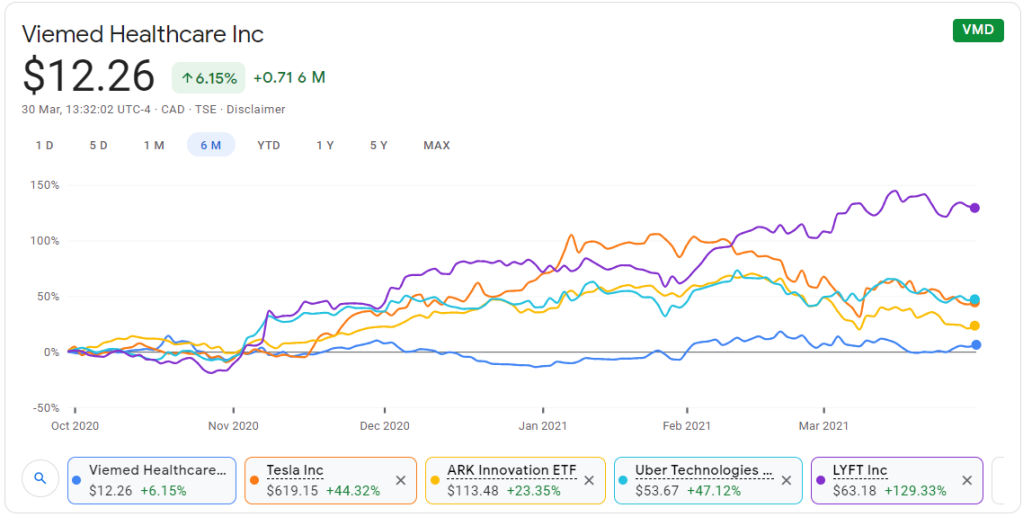The image size is (1023, 517).
Task: Click the blue Viemed legend dot
Action: coord(77,480)
